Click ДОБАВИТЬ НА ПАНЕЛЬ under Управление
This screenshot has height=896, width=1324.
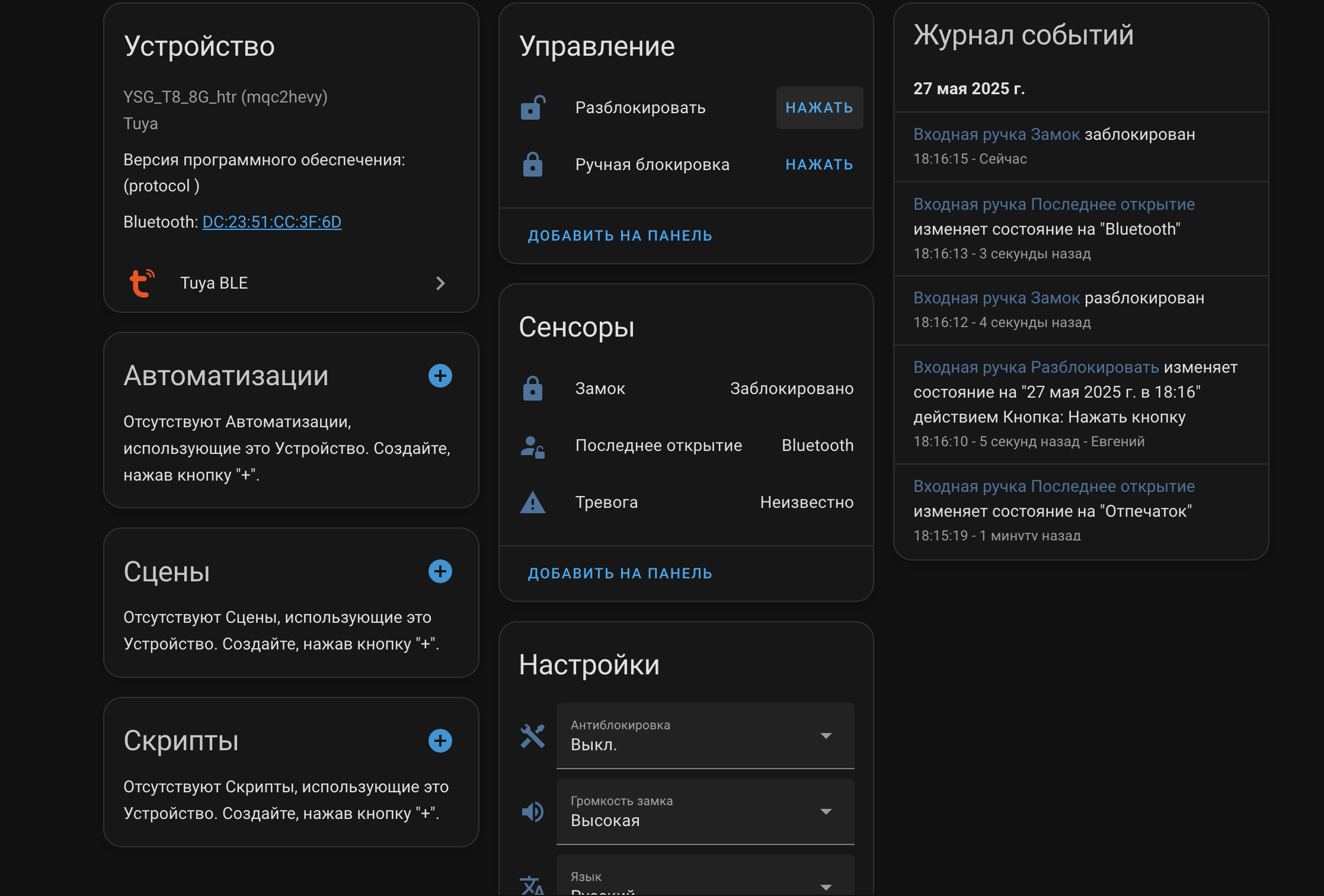click(620, 235)
